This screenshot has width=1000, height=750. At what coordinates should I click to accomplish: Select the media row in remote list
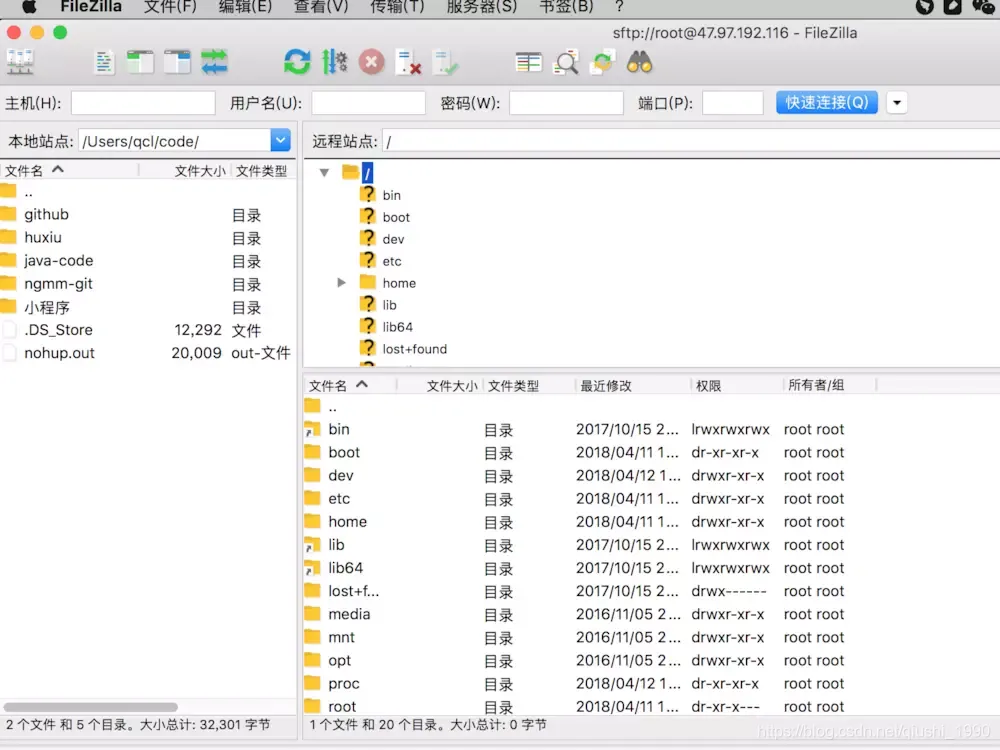pyautogui.click(x=651, y=614)
